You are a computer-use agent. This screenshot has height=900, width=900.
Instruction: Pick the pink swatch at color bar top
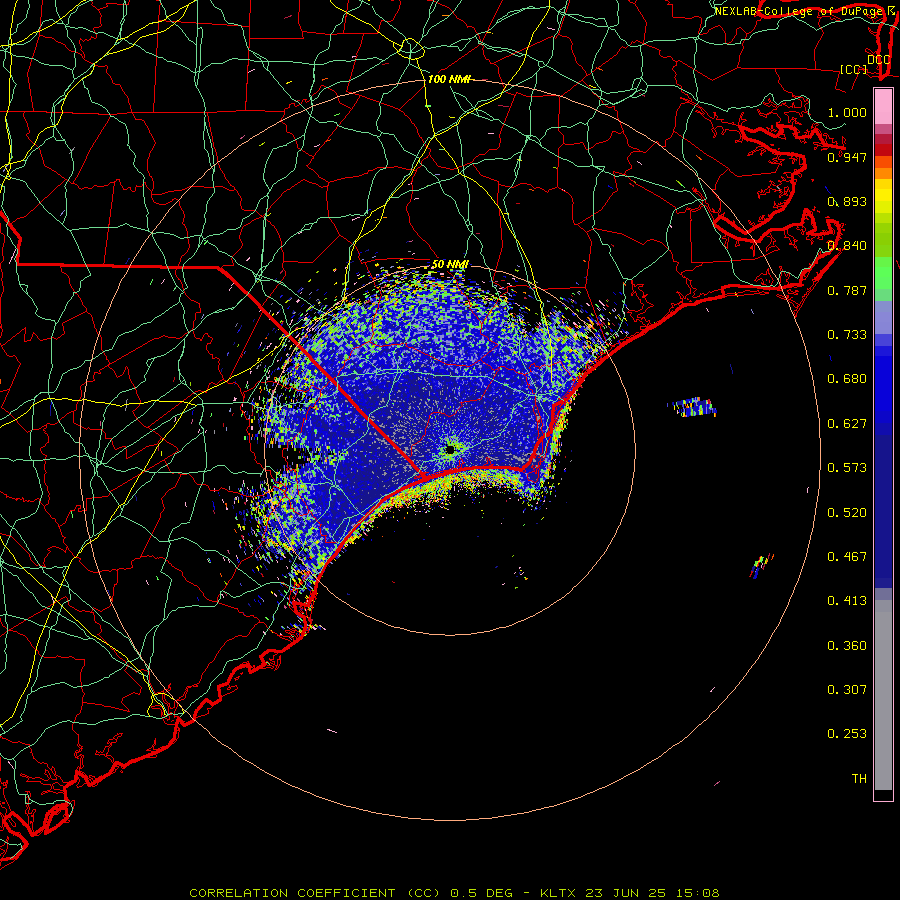pos(883,107)
